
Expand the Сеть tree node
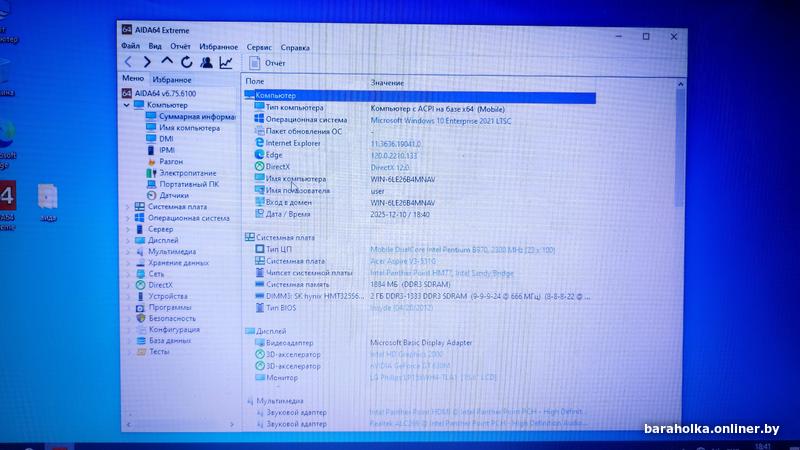128,274
